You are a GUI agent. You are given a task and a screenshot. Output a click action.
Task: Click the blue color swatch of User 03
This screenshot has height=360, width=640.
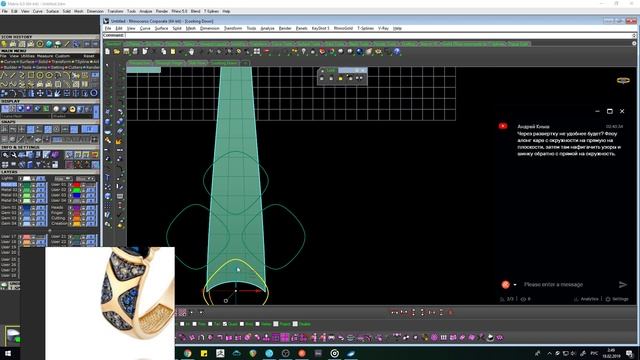76,195
